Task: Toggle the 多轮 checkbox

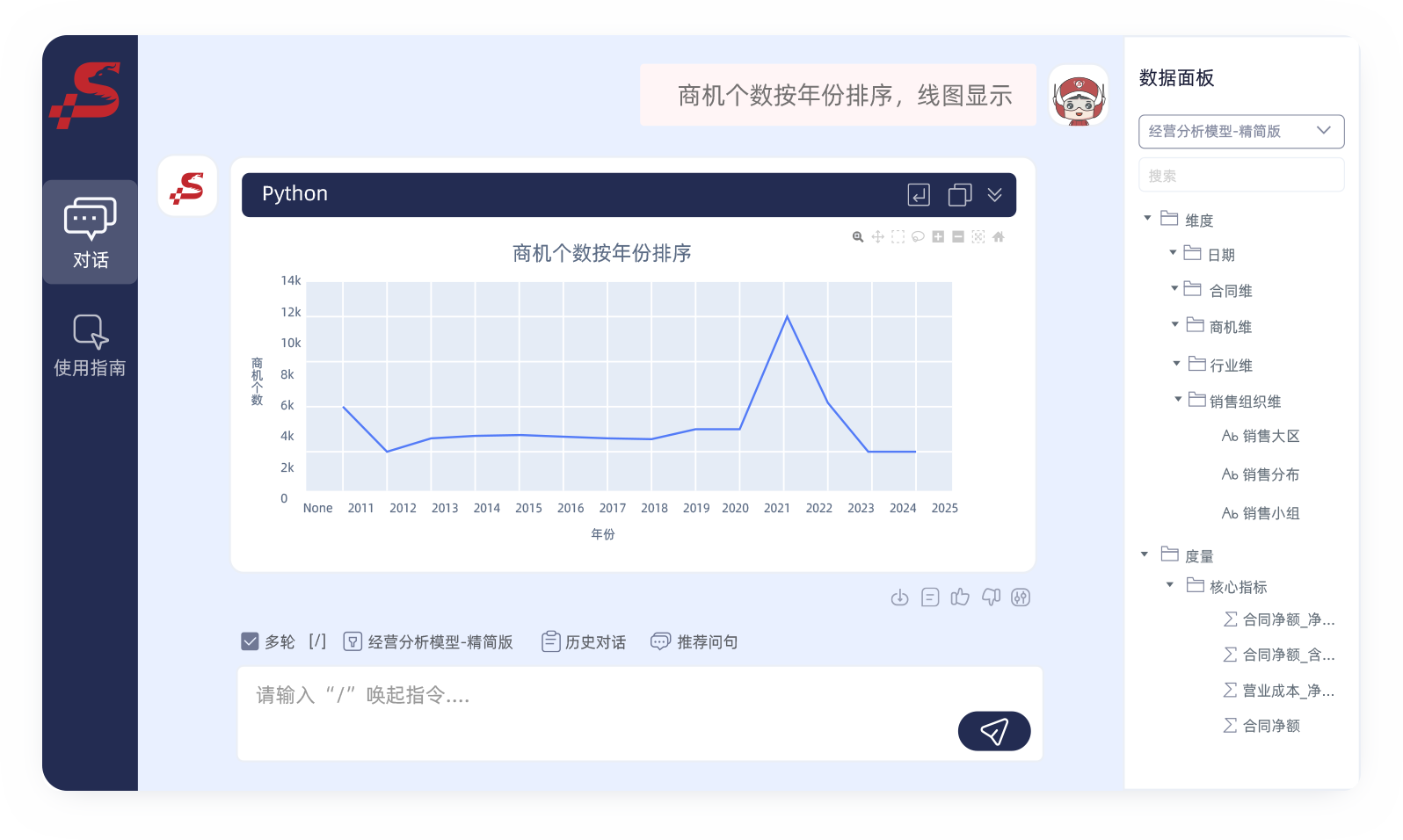Action: [250, 641]
